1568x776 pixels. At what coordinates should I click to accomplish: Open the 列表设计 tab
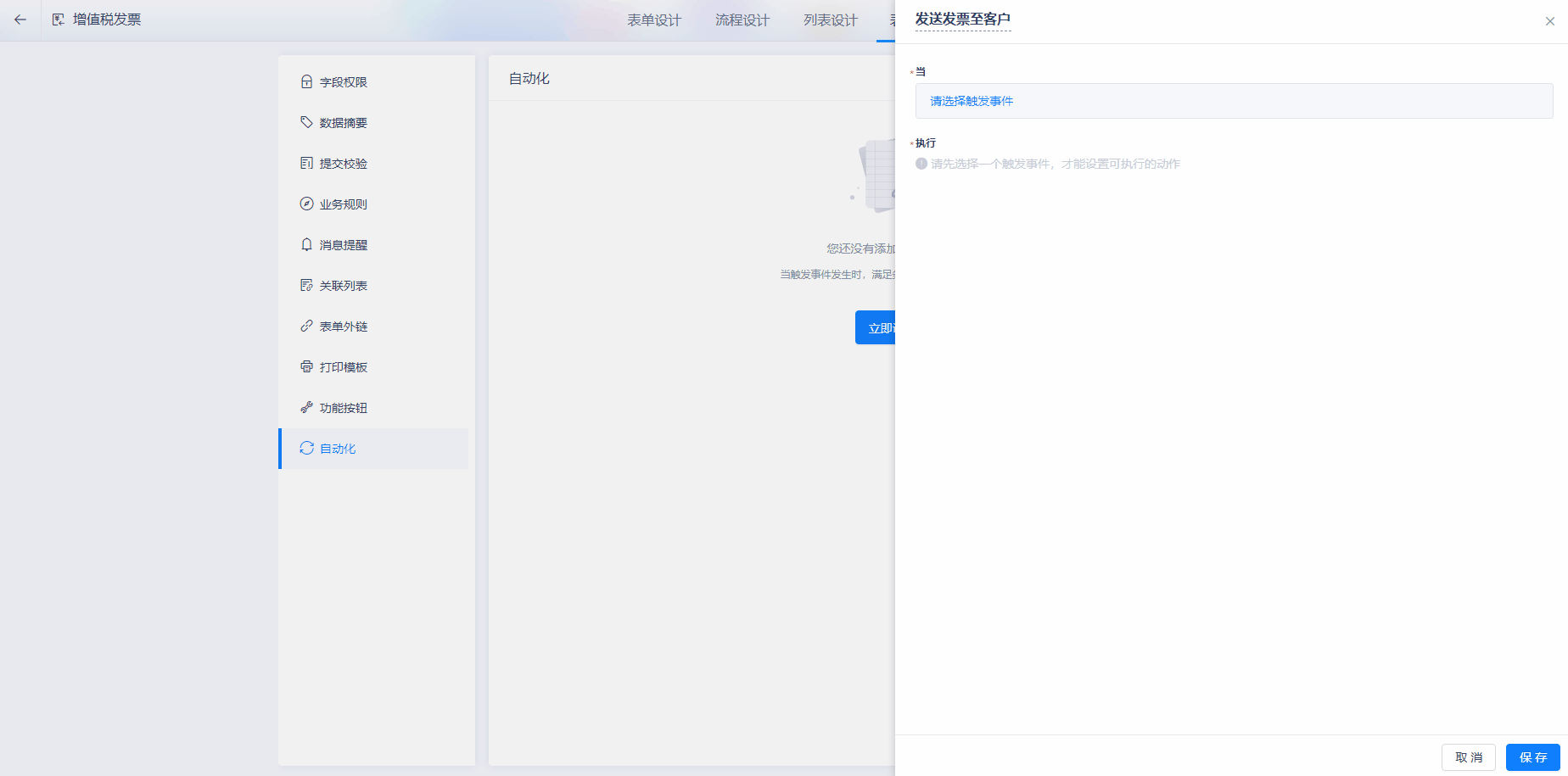pyautogui.click(x=830, y=20)
